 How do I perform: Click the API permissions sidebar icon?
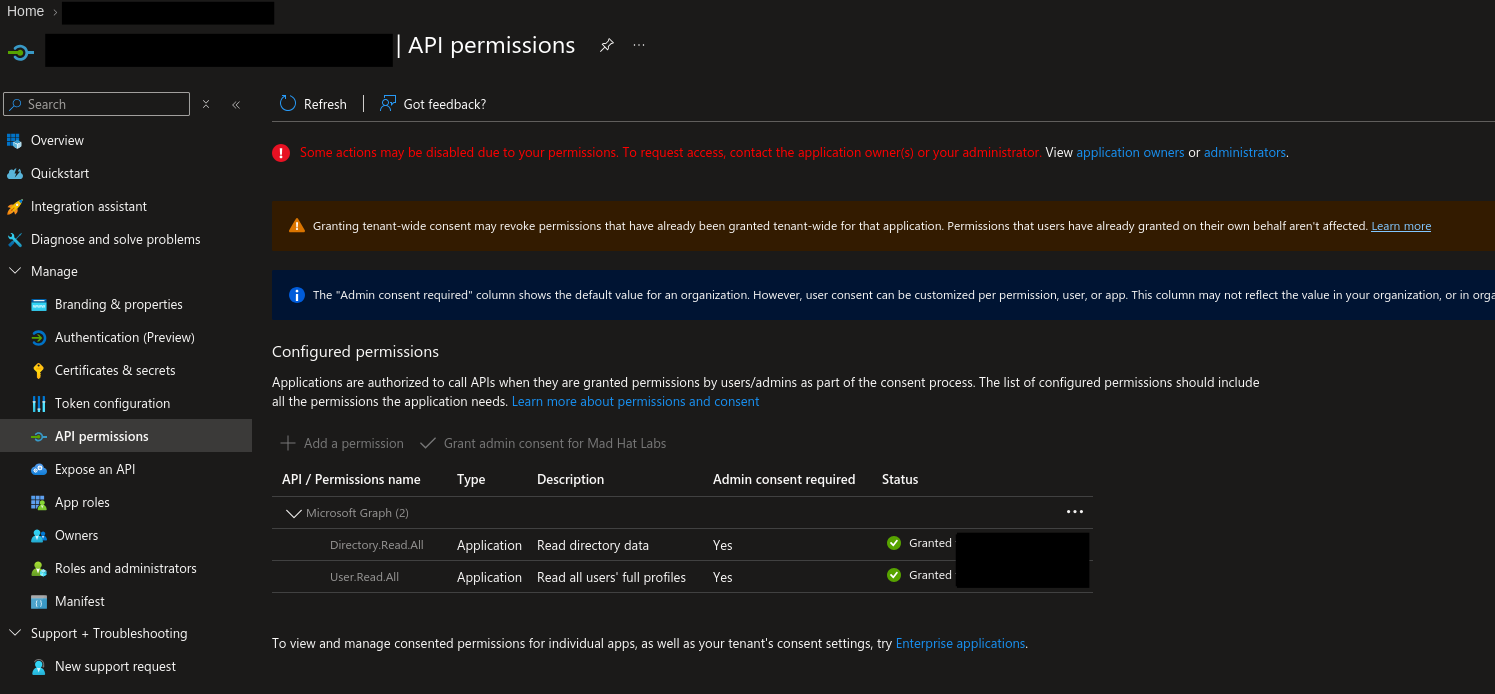tap(39, 436)
